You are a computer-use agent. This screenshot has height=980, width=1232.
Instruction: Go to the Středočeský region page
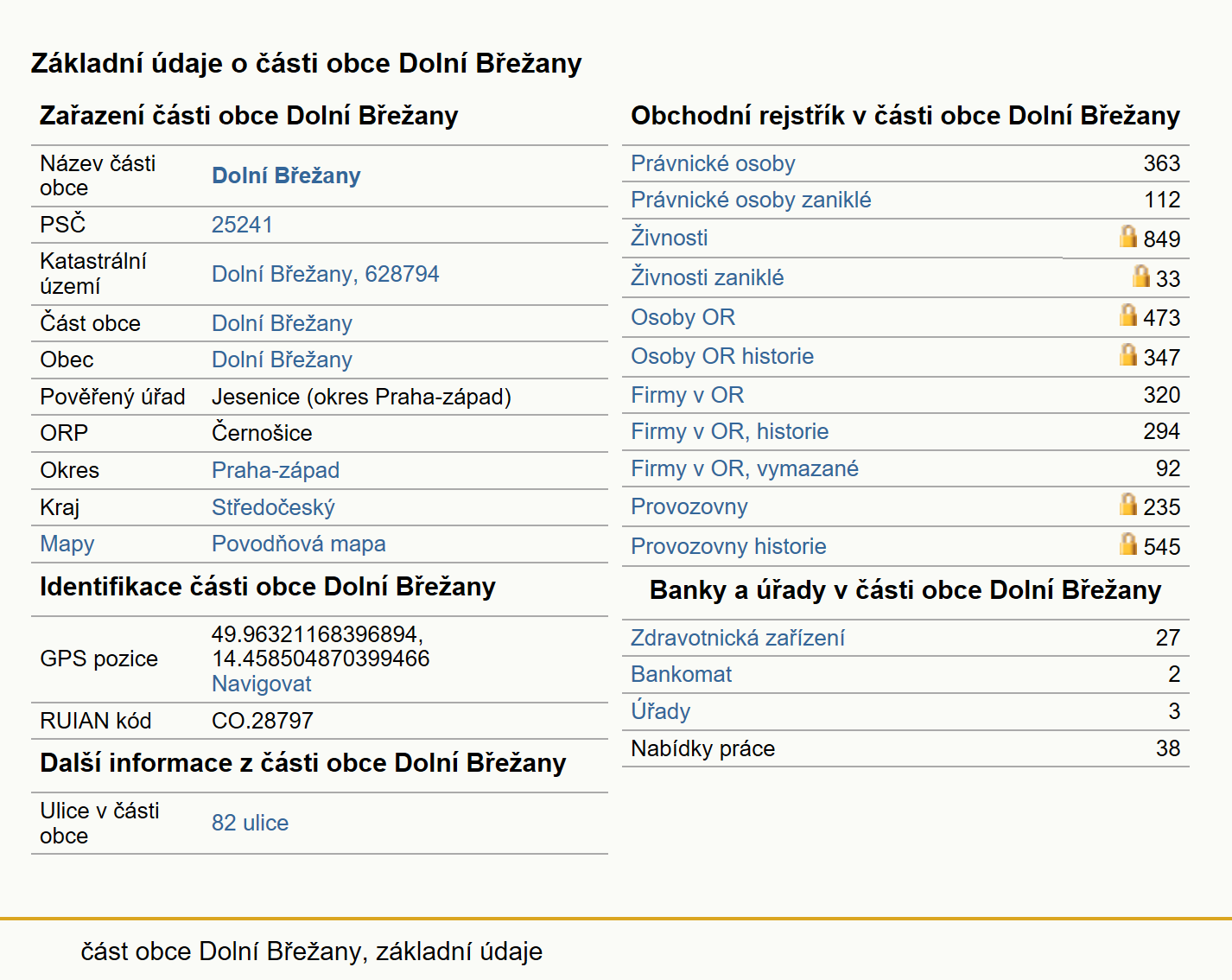pyautogui.click(x=273, y=507)
